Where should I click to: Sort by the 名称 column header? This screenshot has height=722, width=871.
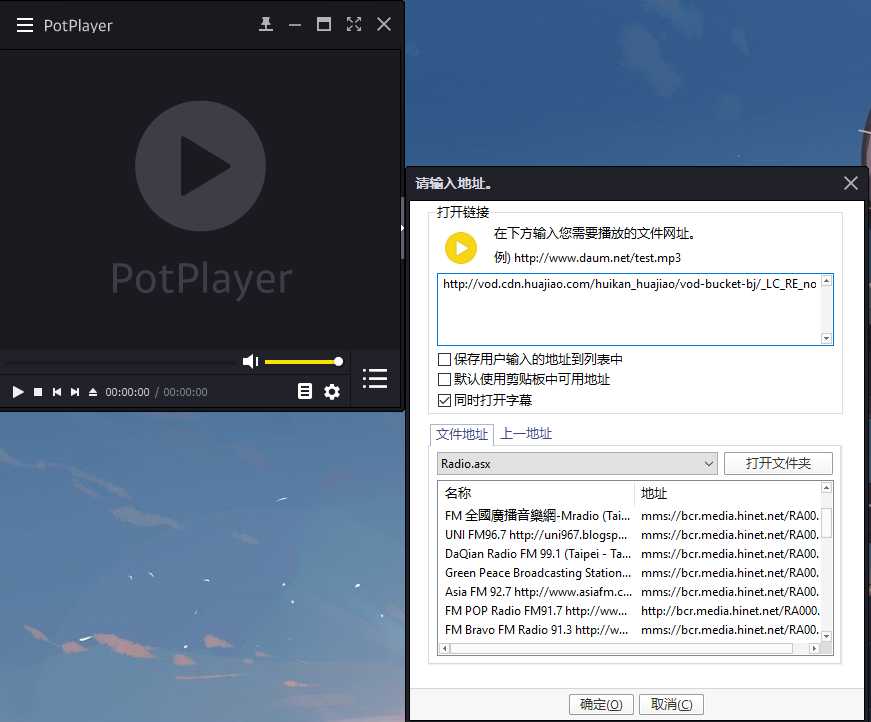tap(537, 493)
